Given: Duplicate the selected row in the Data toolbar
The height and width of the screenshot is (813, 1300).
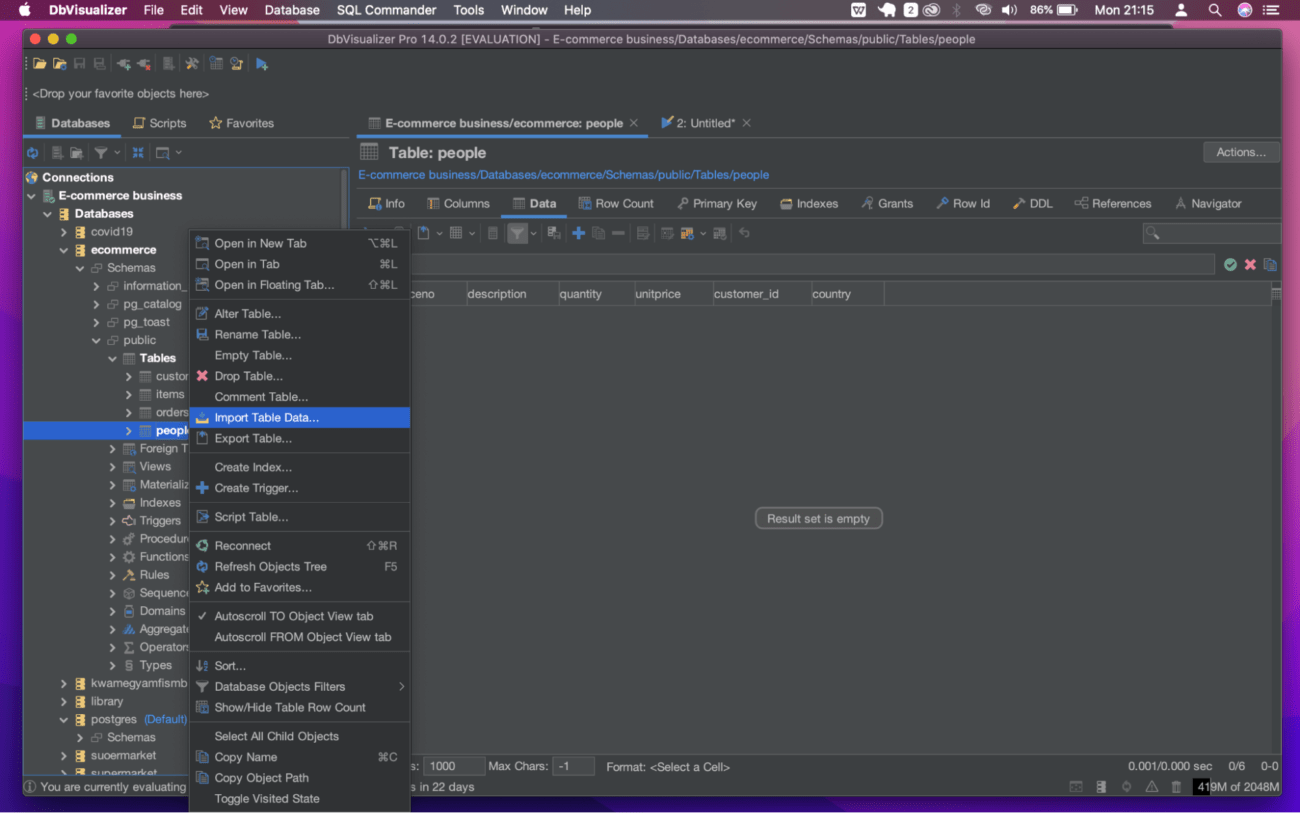Looking at the screenshot, I should click(598, 232).
